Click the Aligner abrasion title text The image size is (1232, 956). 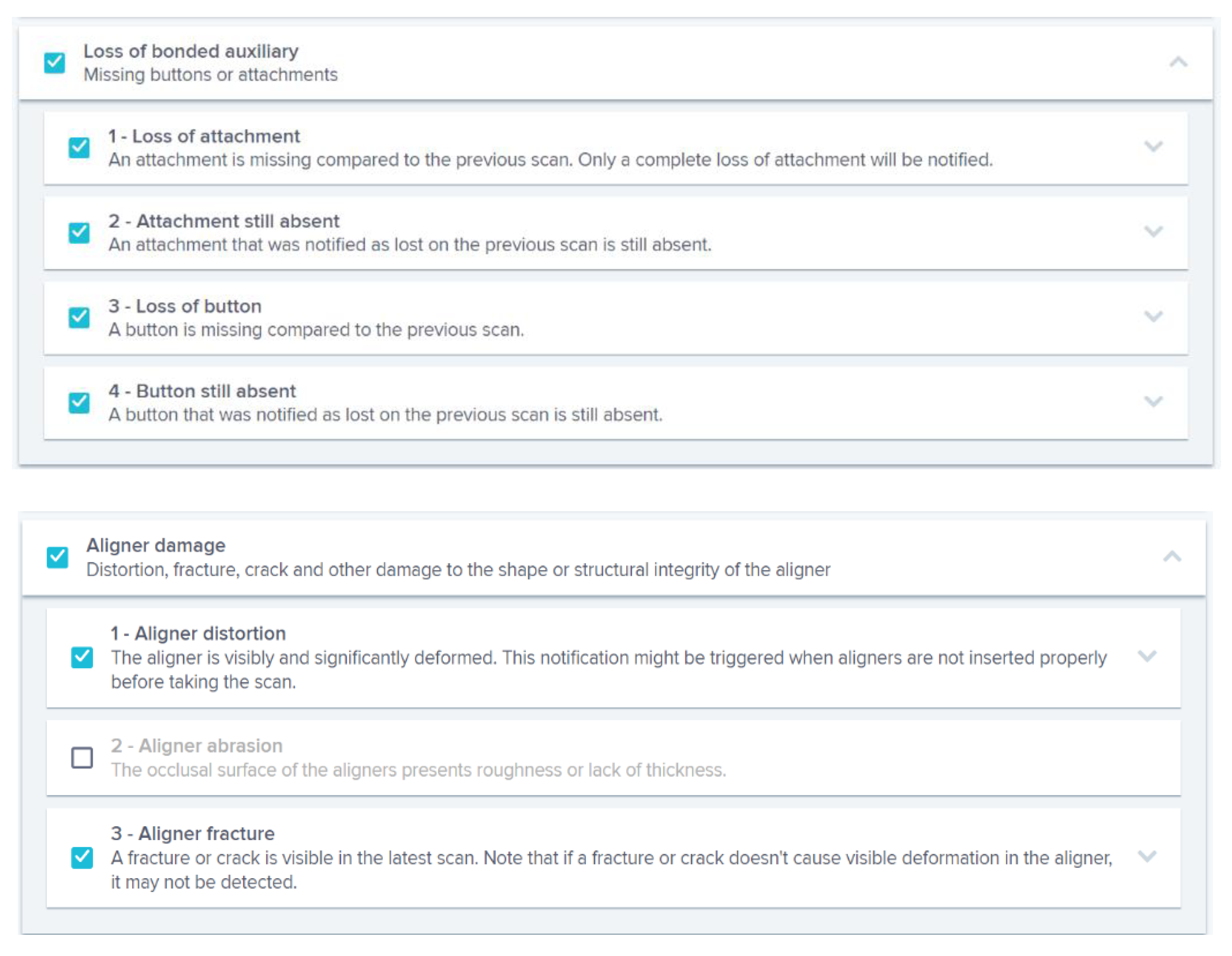[x=197, y=746]
